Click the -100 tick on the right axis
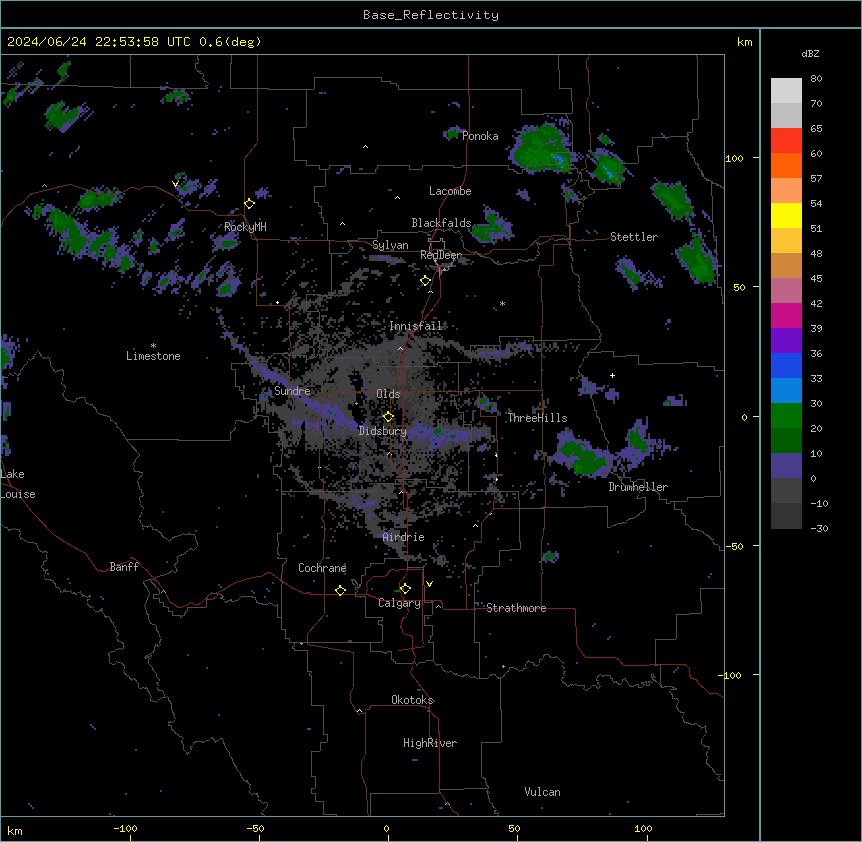 pos(730,675)
